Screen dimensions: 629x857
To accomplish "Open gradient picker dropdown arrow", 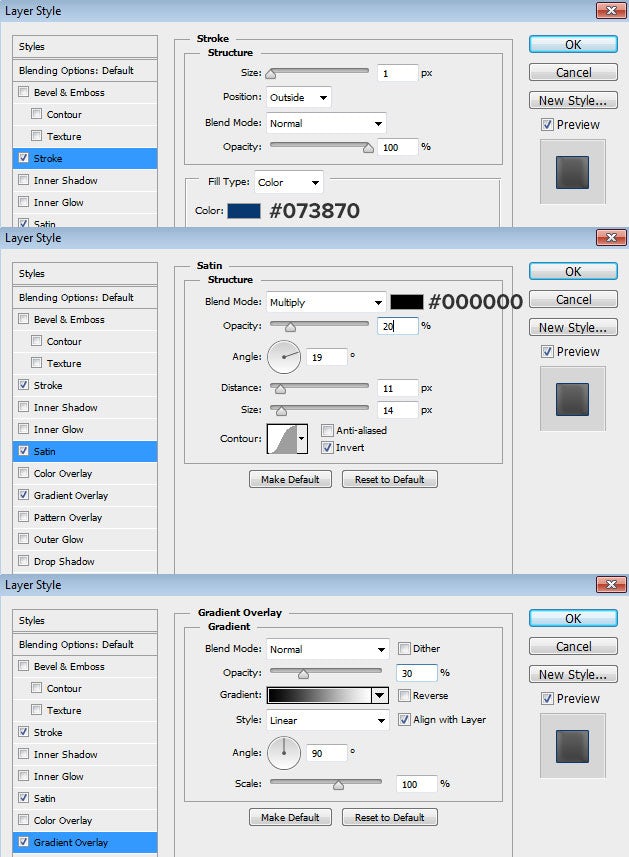I will pyautogui.click(x=380, y=695).
